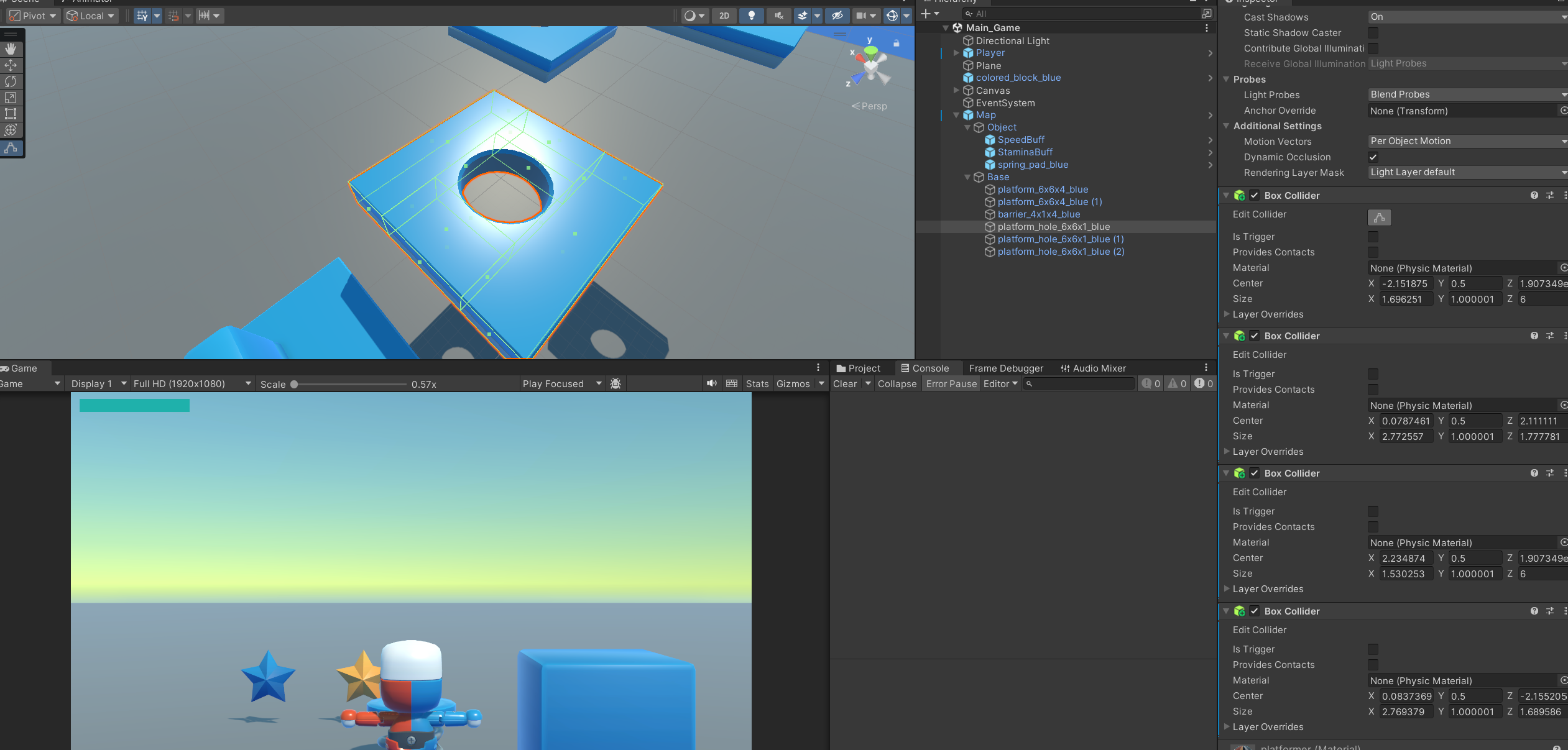Viewport: 1568px width, 750px height.
Task: Enable Static Shadow Caster checkbox
Action: pos(1373,33)
